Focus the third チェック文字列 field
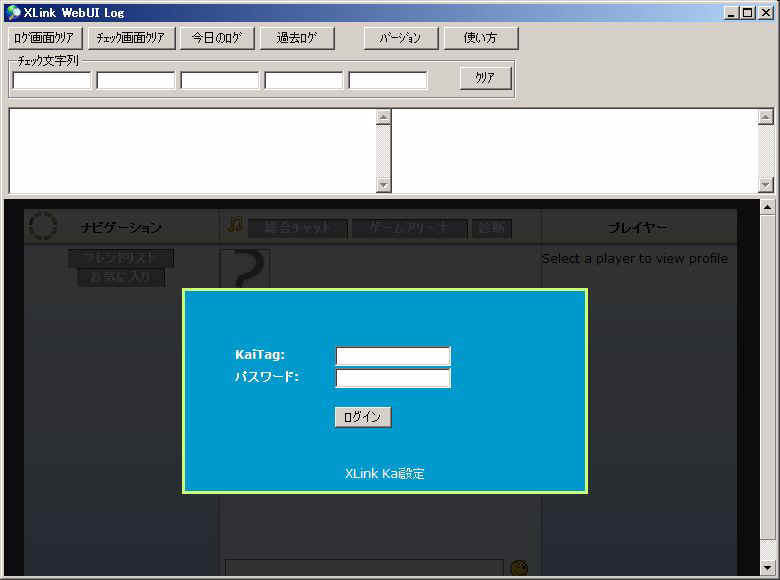 pos(220,81)
